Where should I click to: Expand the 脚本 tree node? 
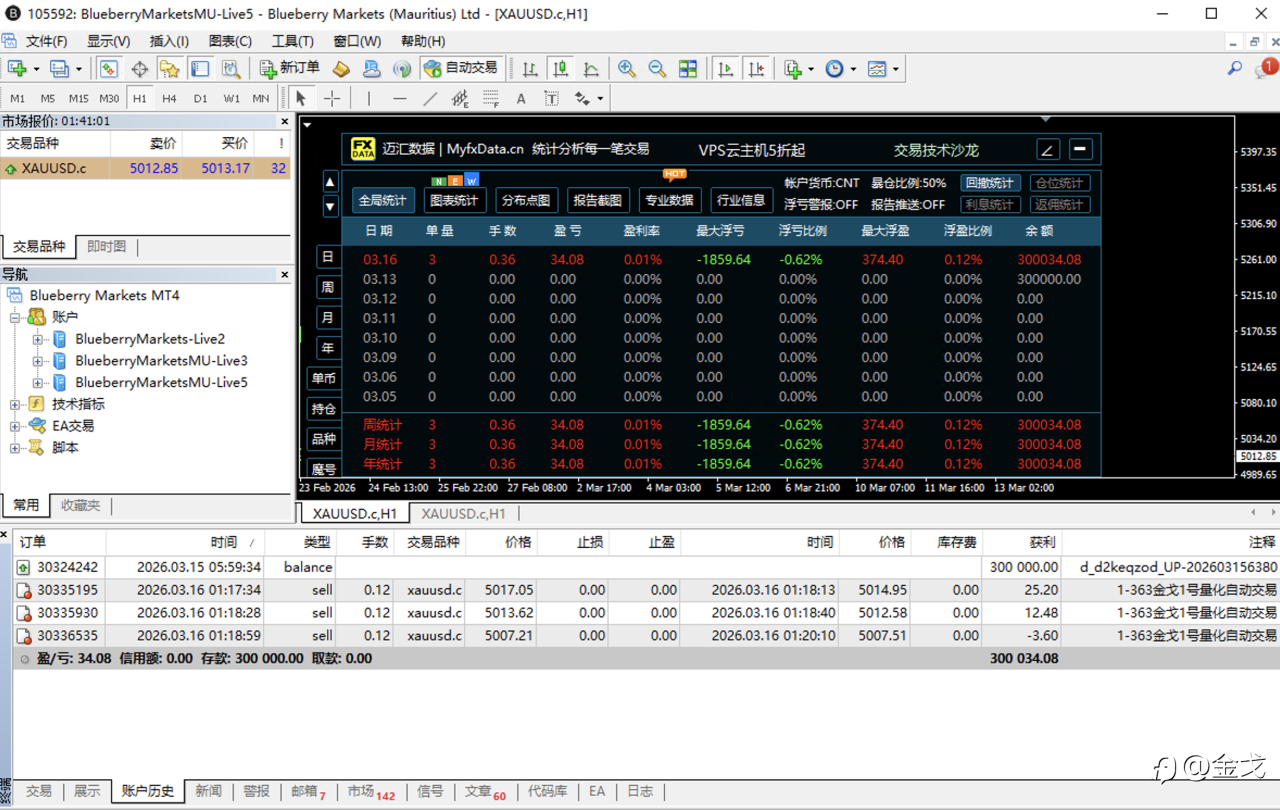[x=15, y=448]
